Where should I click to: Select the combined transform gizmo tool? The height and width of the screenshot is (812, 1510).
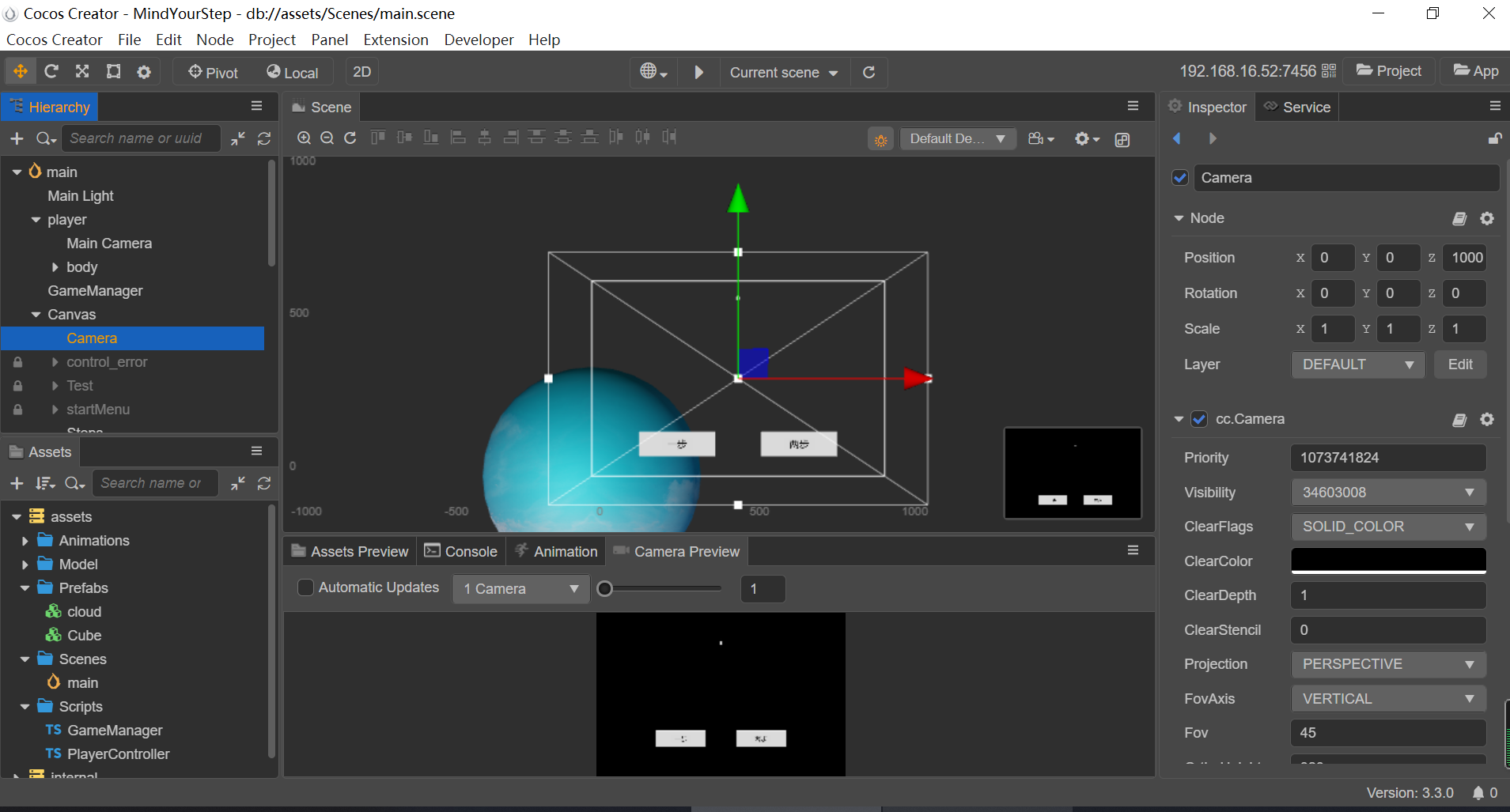point(144,72)
